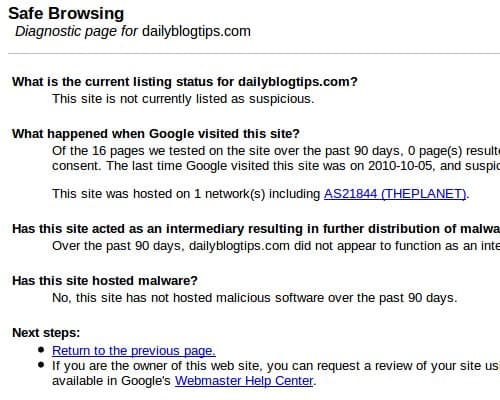500x400 pixels.
Task: Click the 'has not hosted malicious software' answer
Action: (254, 298)
